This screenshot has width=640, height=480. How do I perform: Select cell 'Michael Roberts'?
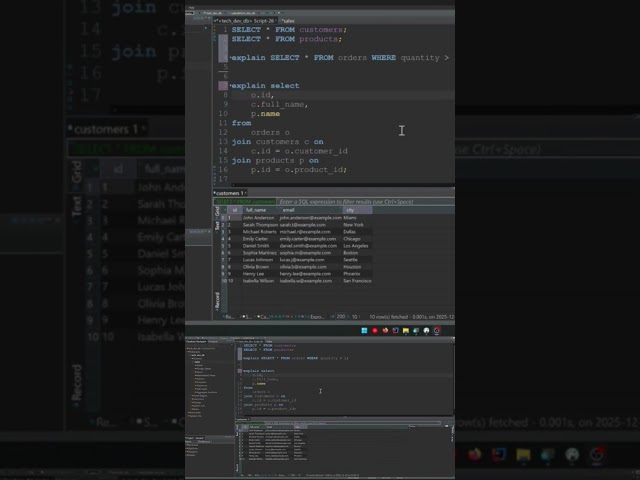[x=260, y=232]
